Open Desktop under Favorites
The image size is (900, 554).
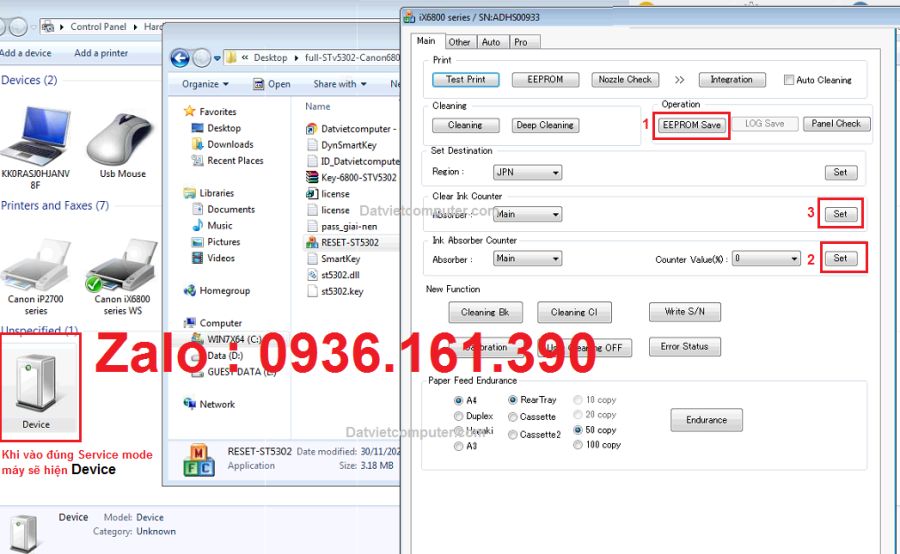[216, 128]
